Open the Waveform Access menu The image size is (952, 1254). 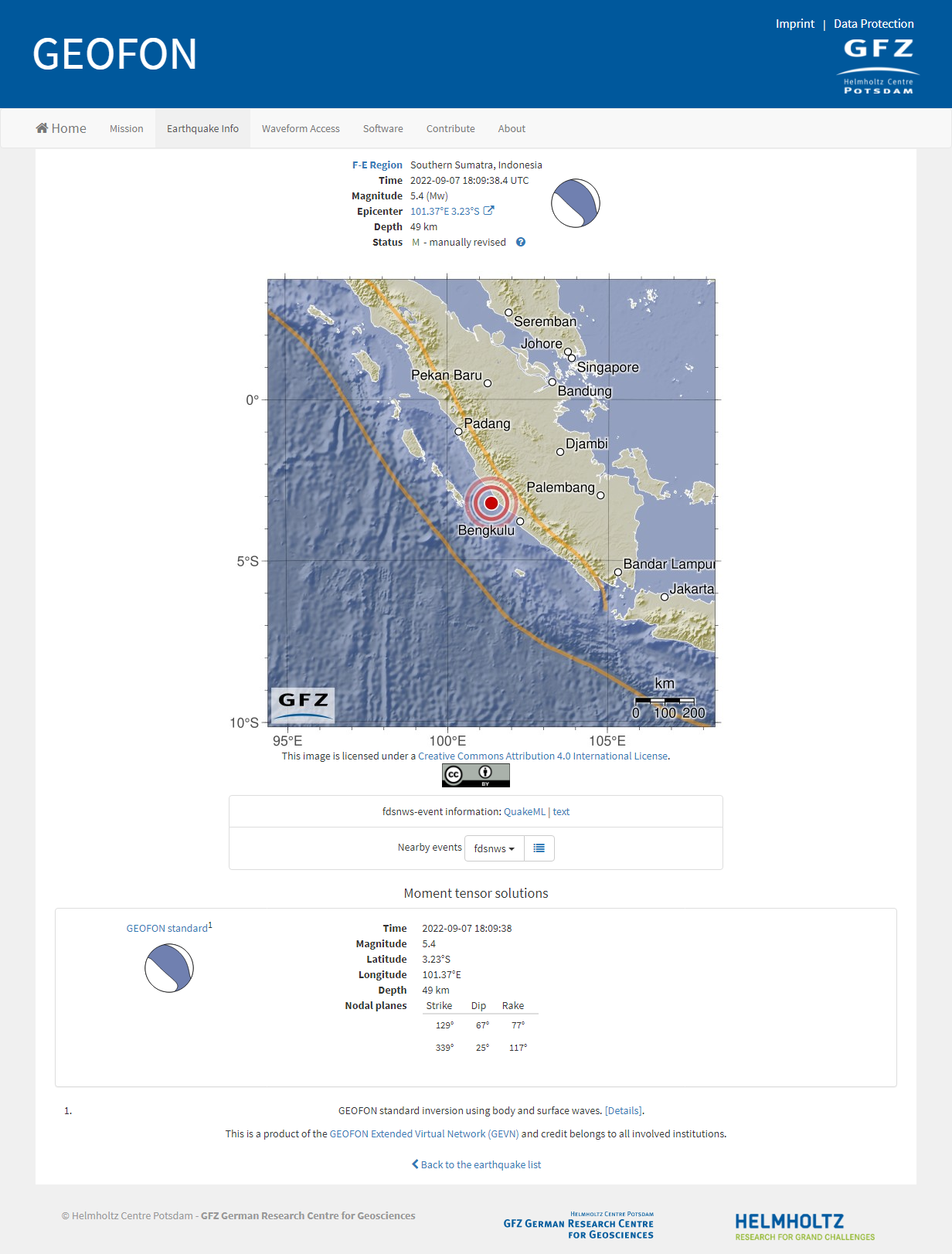(x=301, y=128)
